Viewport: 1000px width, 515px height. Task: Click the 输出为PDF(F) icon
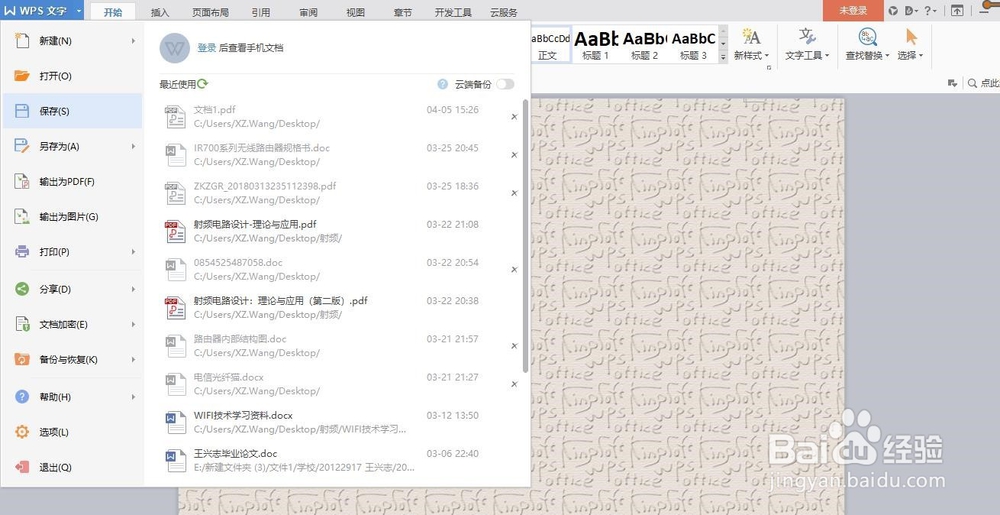coord(22,182)
